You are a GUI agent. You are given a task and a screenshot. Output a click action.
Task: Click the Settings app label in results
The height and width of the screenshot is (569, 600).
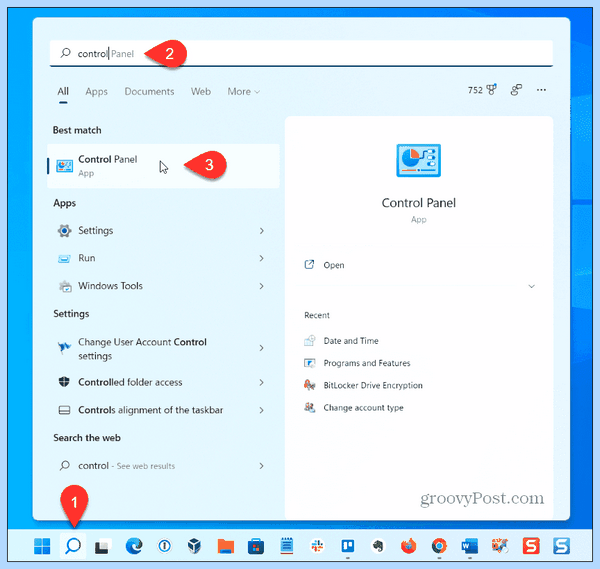tap(96, 231)
